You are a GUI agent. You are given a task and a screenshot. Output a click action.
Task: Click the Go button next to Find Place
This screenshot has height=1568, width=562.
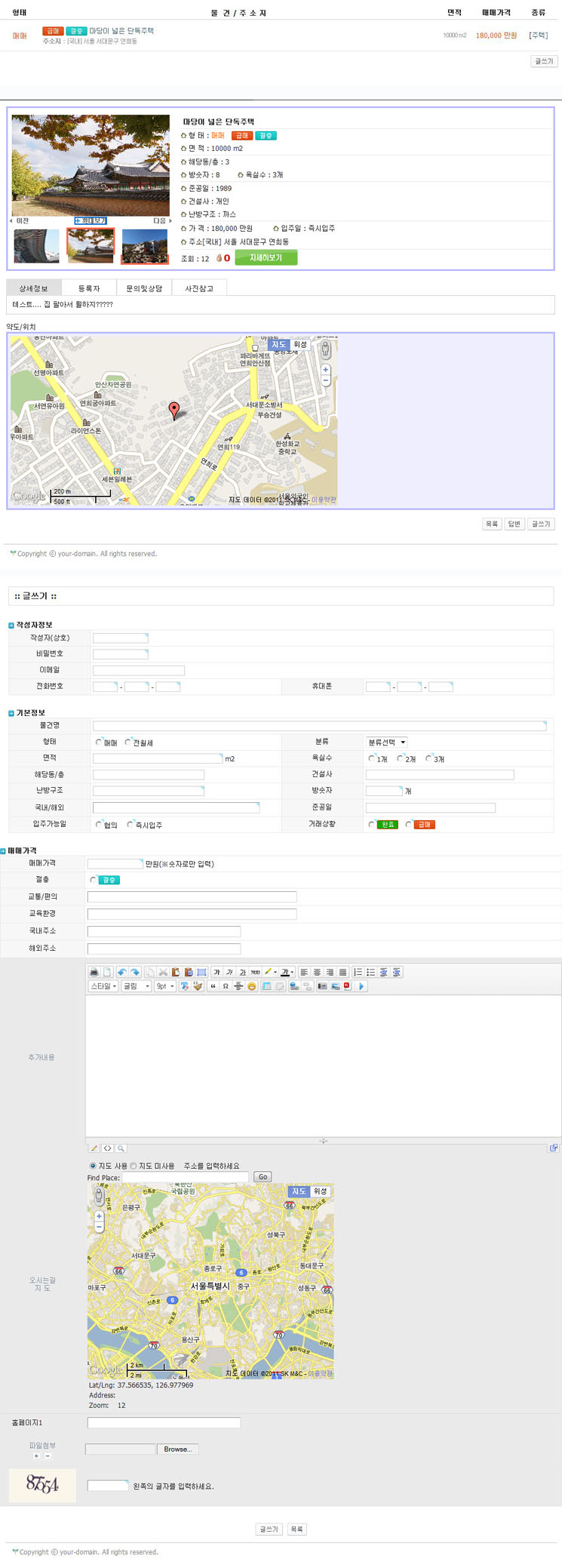[x=263, y=1177]
